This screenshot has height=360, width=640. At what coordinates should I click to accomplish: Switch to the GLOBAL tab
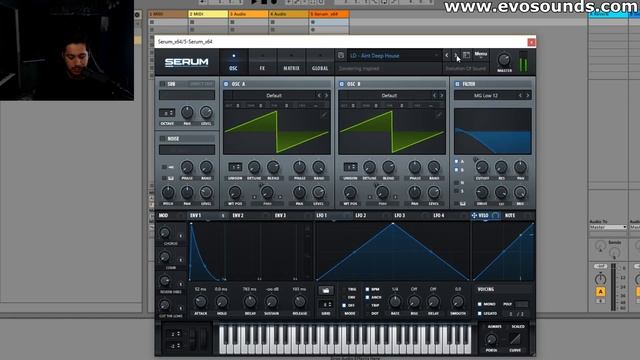pyautogui.click(x=320, y=62)
